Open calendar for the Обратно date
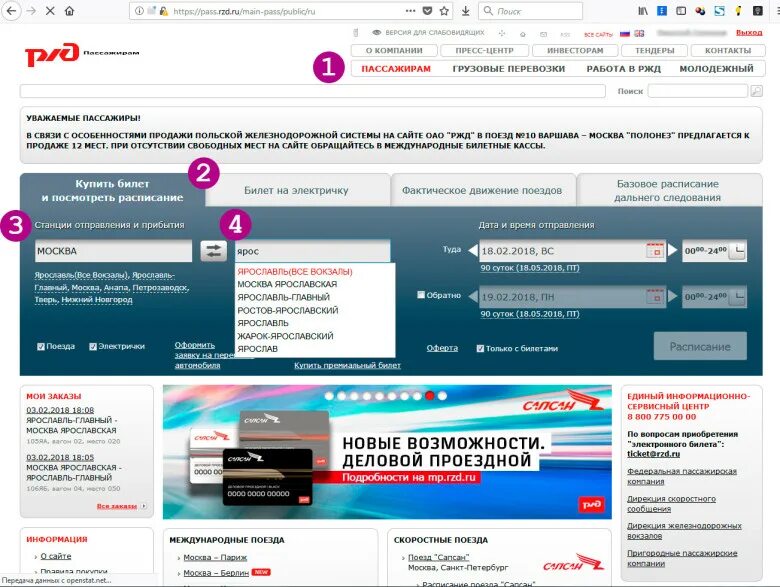The height and width of the screenshot is (587, 780). 655,297
